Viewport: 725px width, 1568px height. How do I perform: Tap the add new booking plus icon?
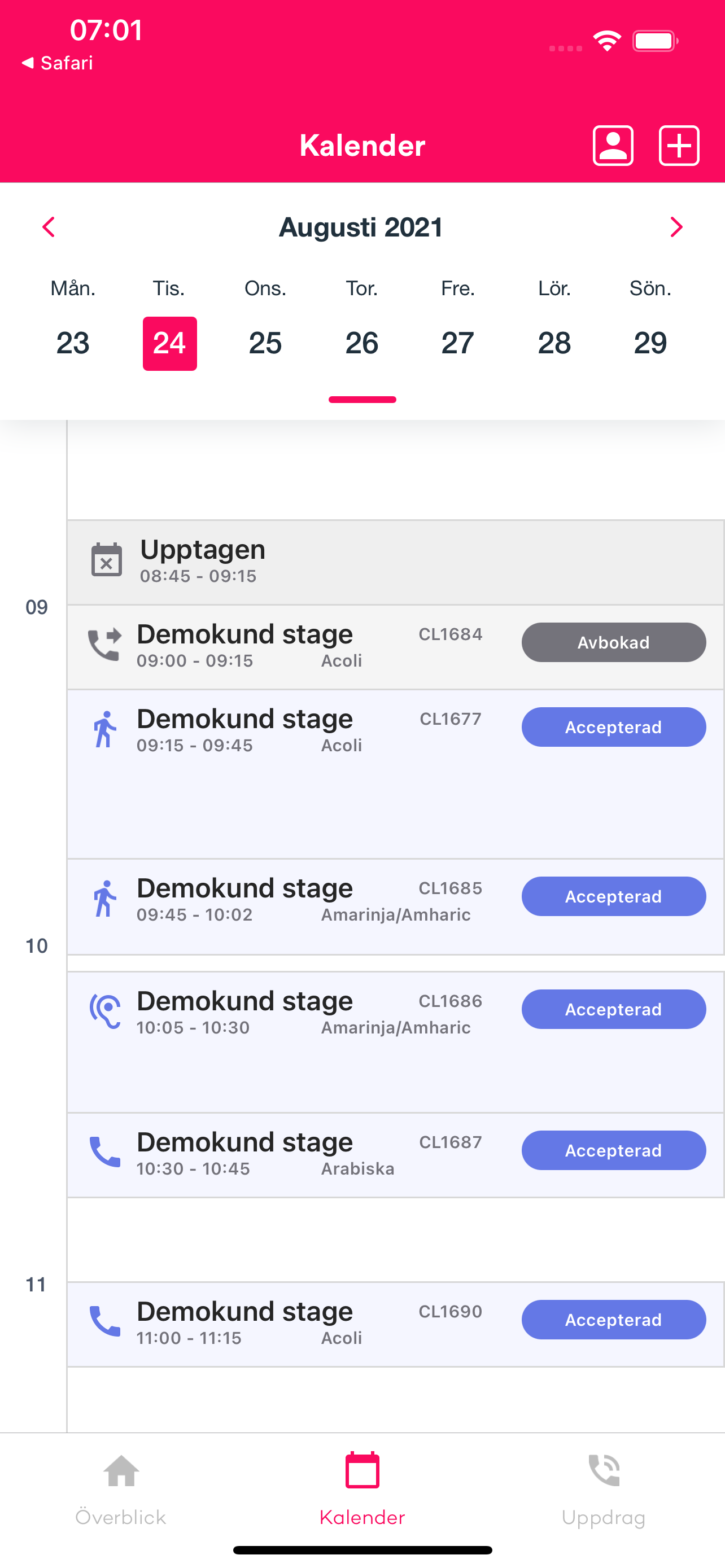click(x=679, y=146)
